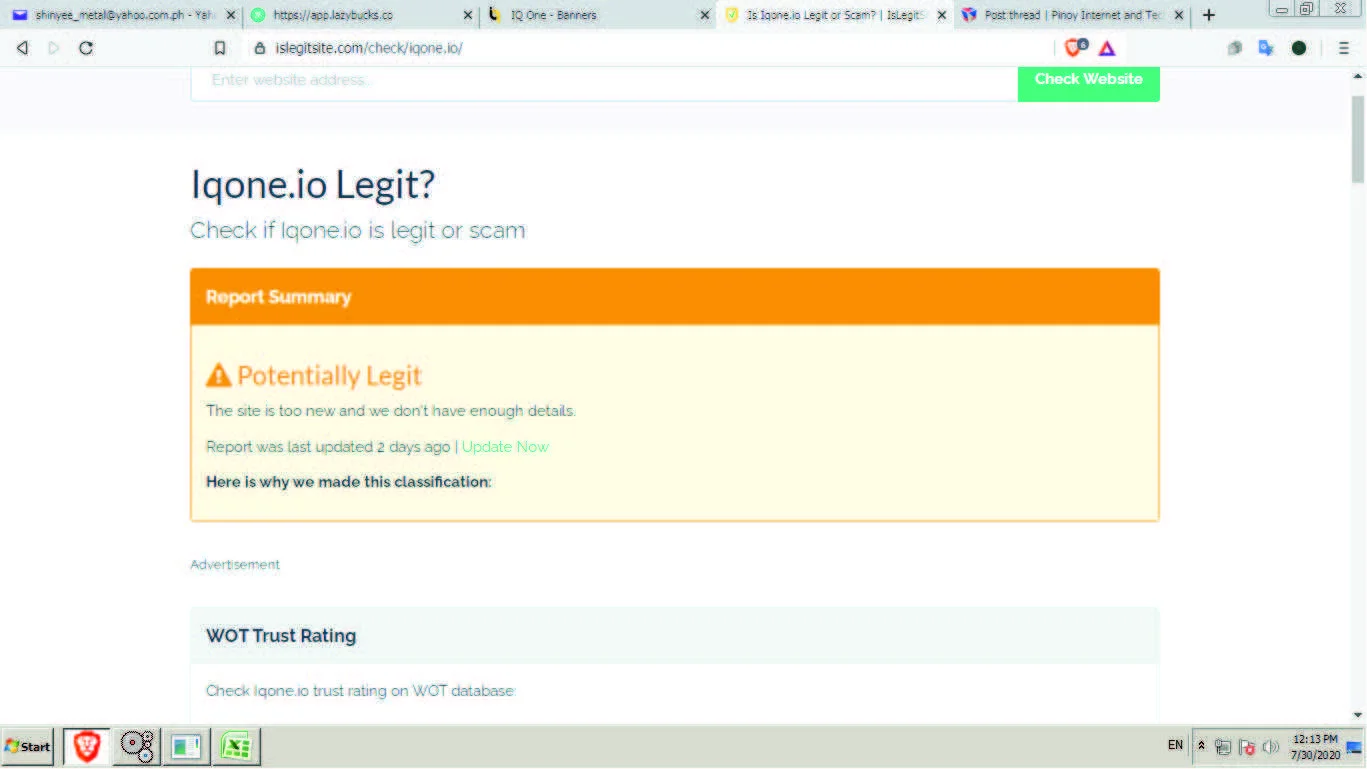The width and height of the screenshot is (1367, 769).
Task: View site security lock info
Action: click(260, 48)
